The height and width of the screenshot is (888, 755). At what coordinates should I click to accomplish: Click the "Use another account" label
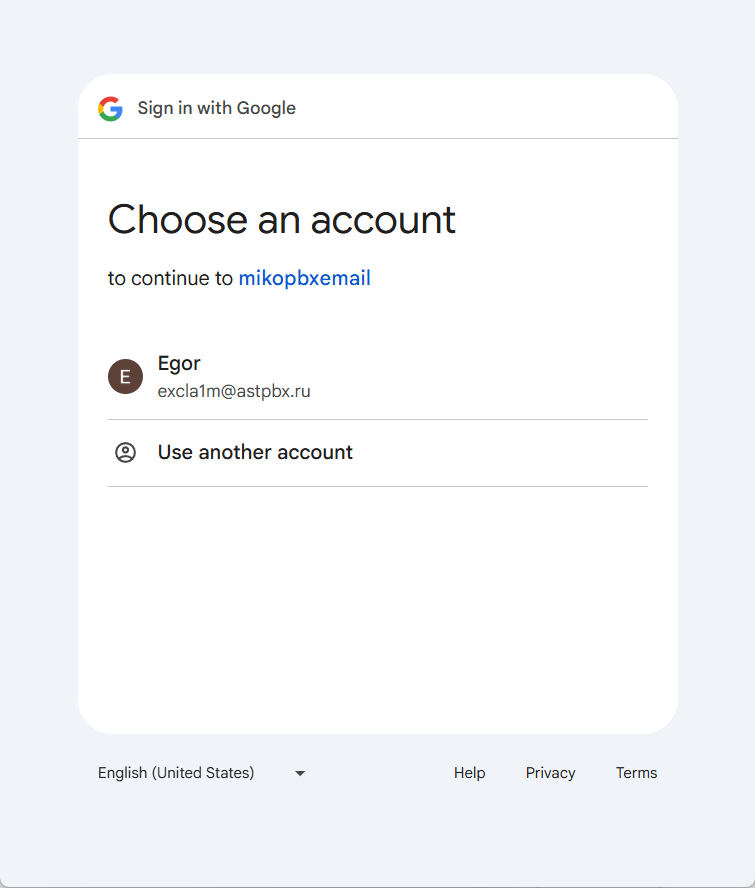point(255,453)
